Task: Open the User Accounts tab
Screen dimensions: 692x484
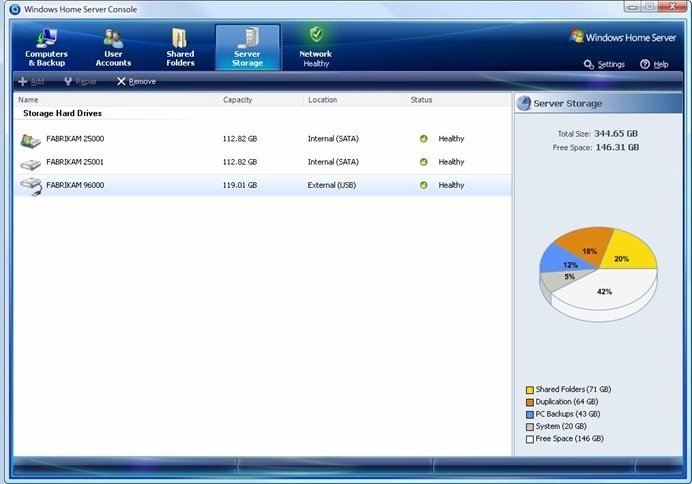Action: tap(113, 48)
